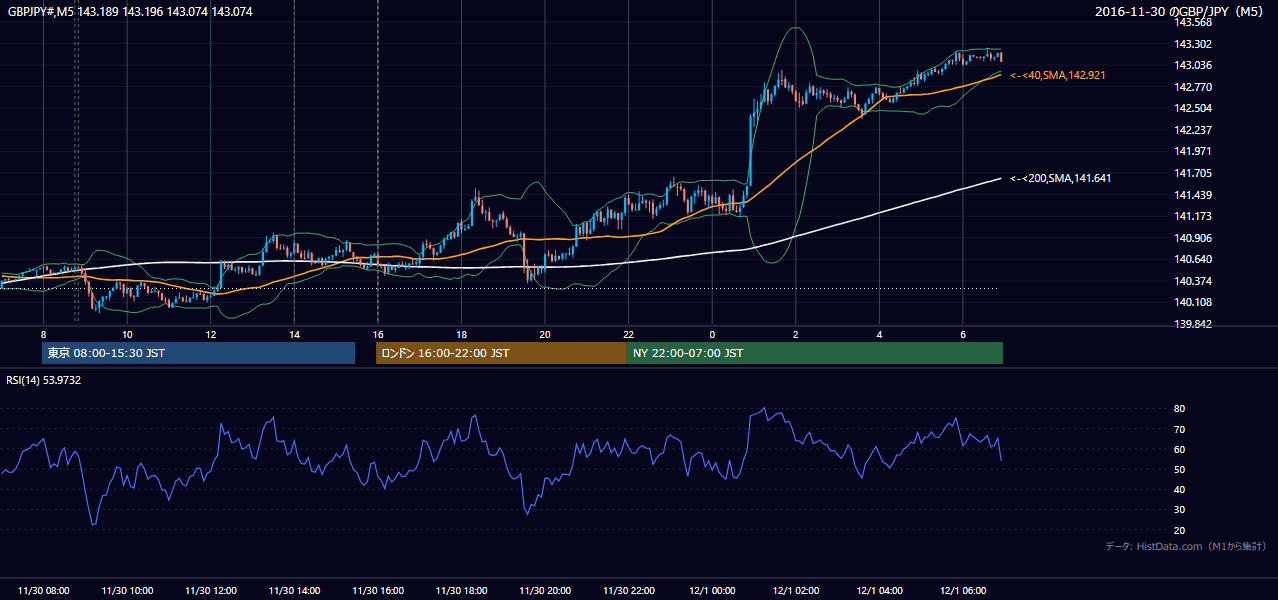1278x600 pixels.
Task: Click hour 2 on the chart time axis
Action: click(x=795, y=334)
